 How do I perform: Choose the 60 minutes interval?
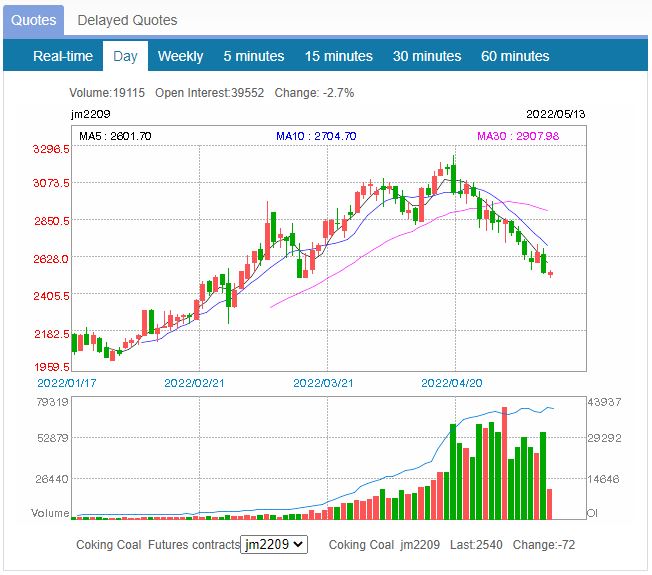pyautogui.click(x=515, y=56)
